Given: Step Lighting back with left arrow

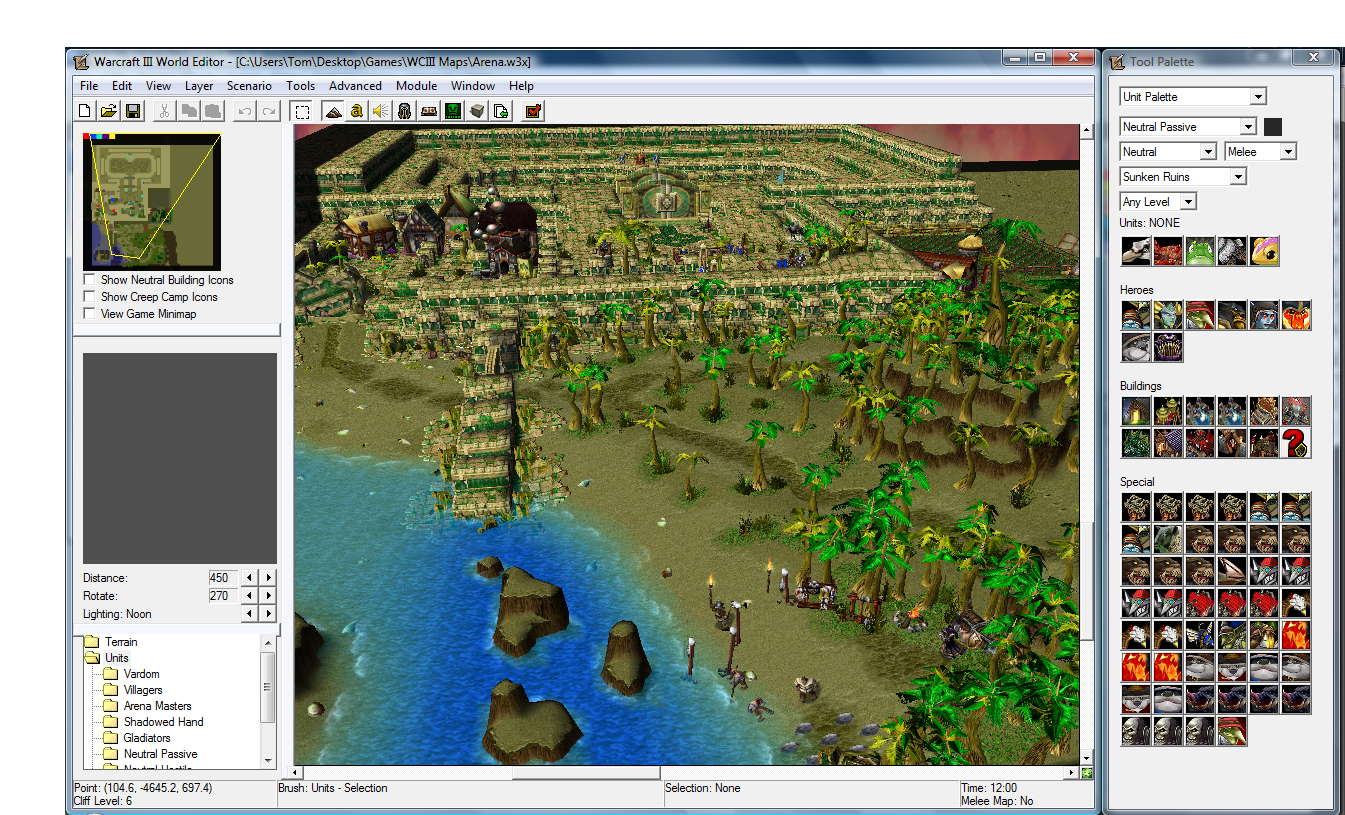Looking at the screenshot, I should pyautogui.click(x=250, y=614).
